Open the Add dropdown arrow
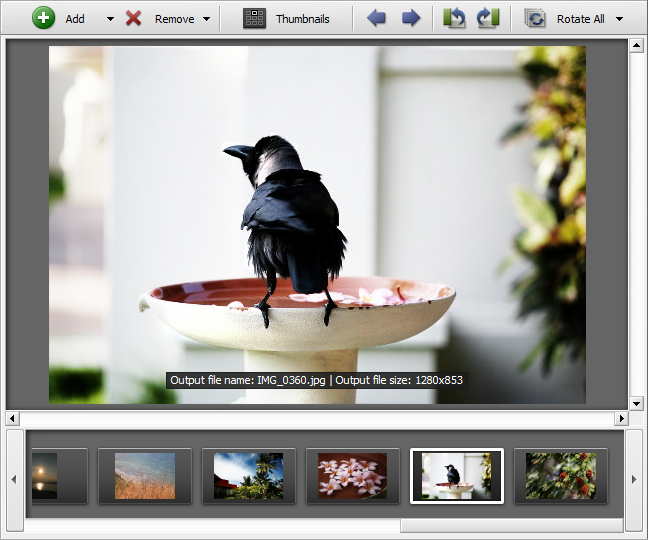 tap(110, 19)
